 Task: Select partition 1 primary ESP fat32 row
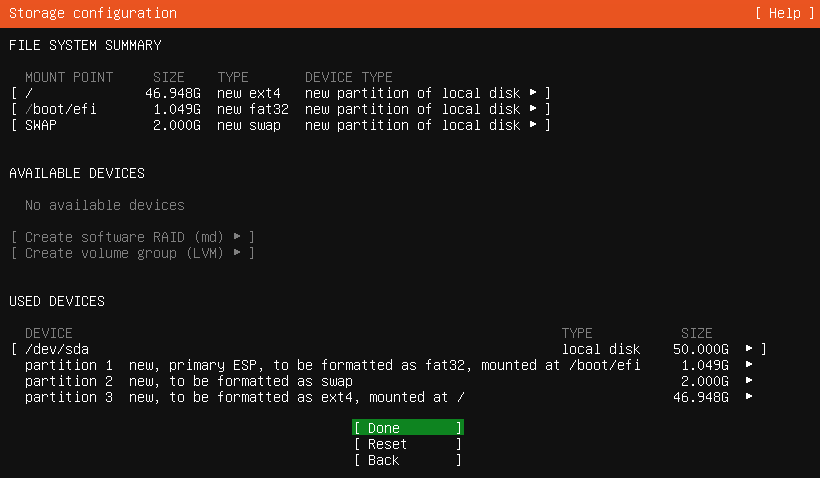[389, 365]
